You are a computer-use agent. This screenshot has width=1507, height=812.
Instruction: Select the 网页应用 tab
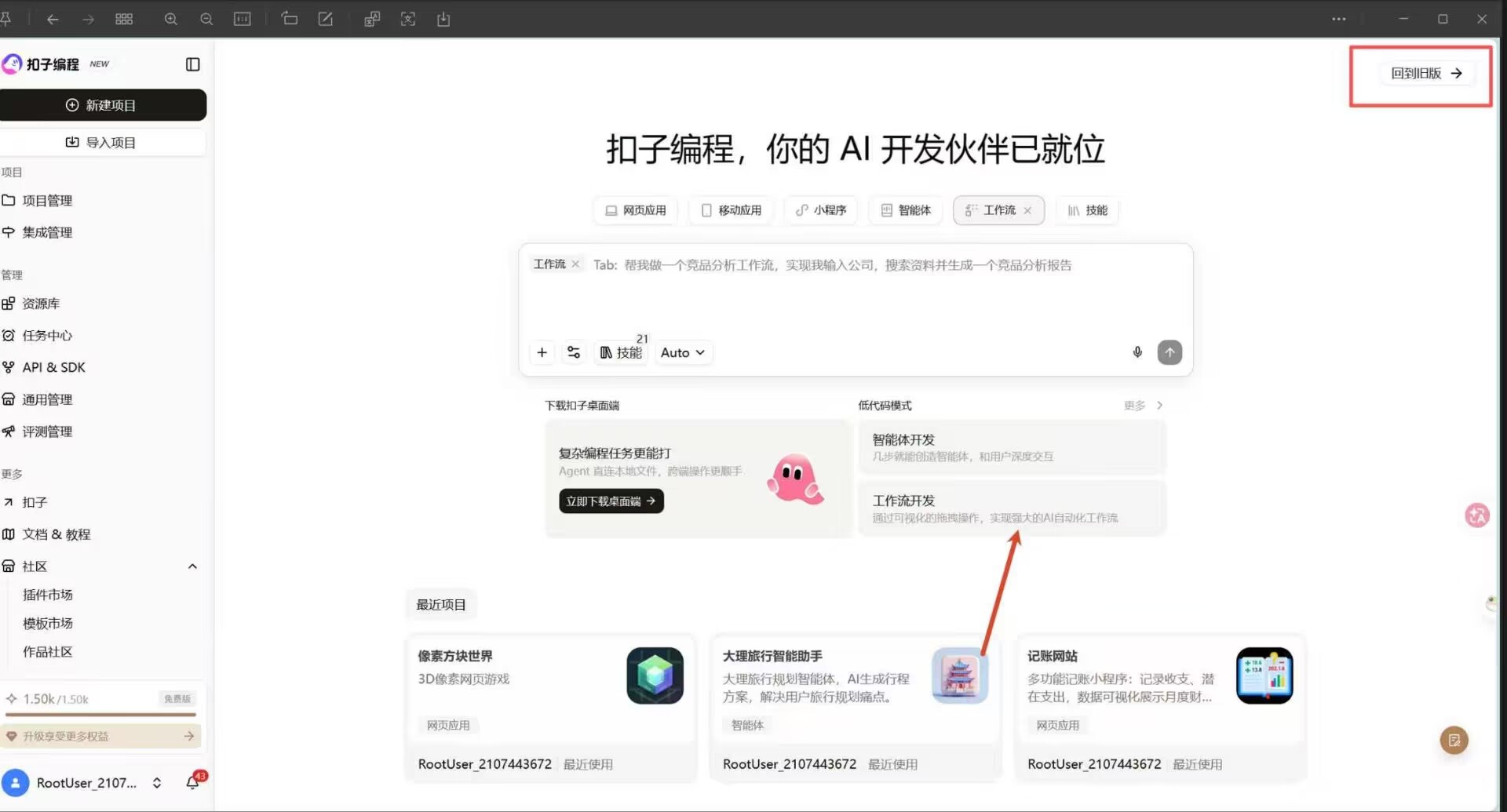click(636, 210)
